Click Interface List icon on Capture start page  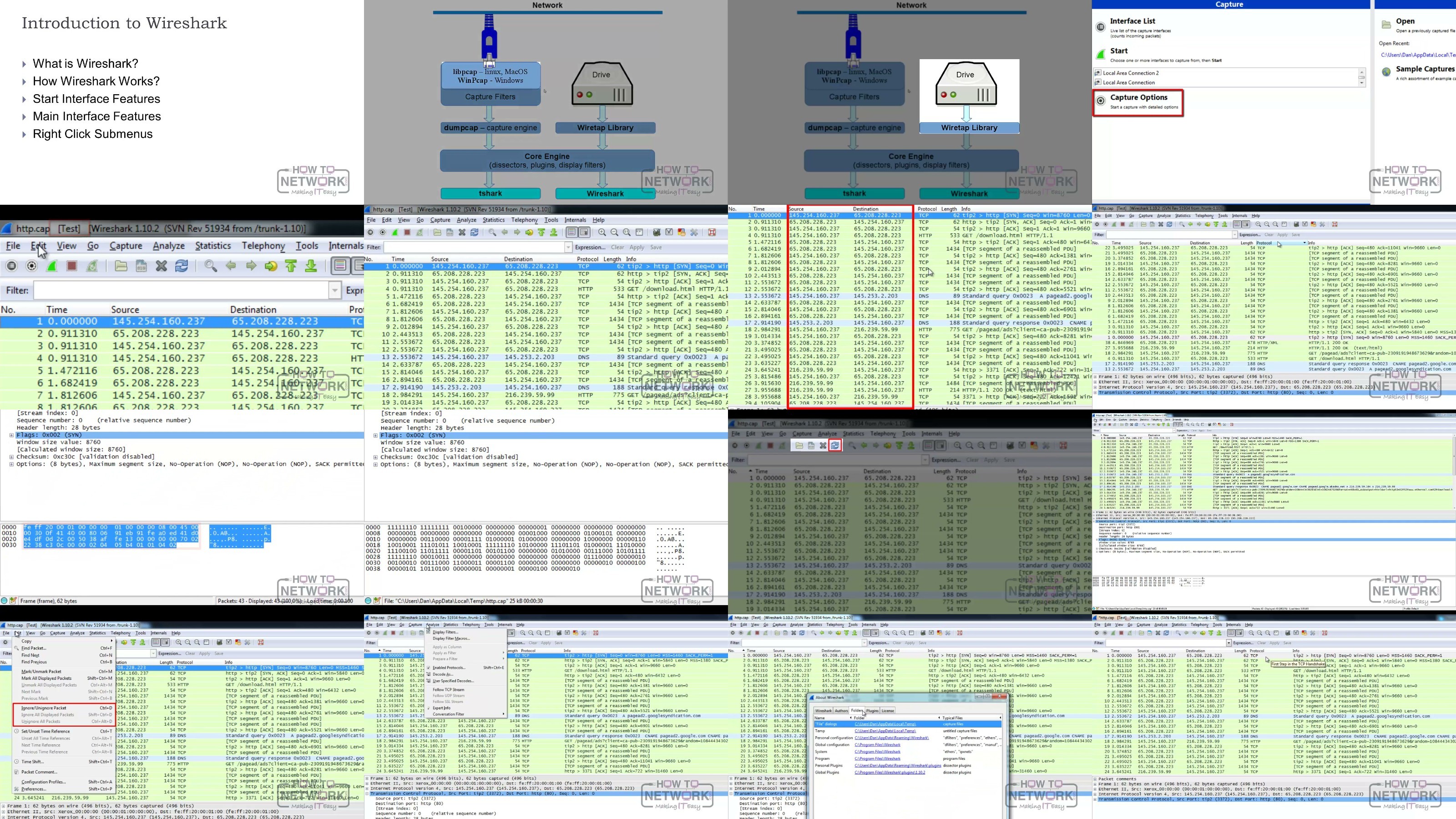tap(1101, 26)
